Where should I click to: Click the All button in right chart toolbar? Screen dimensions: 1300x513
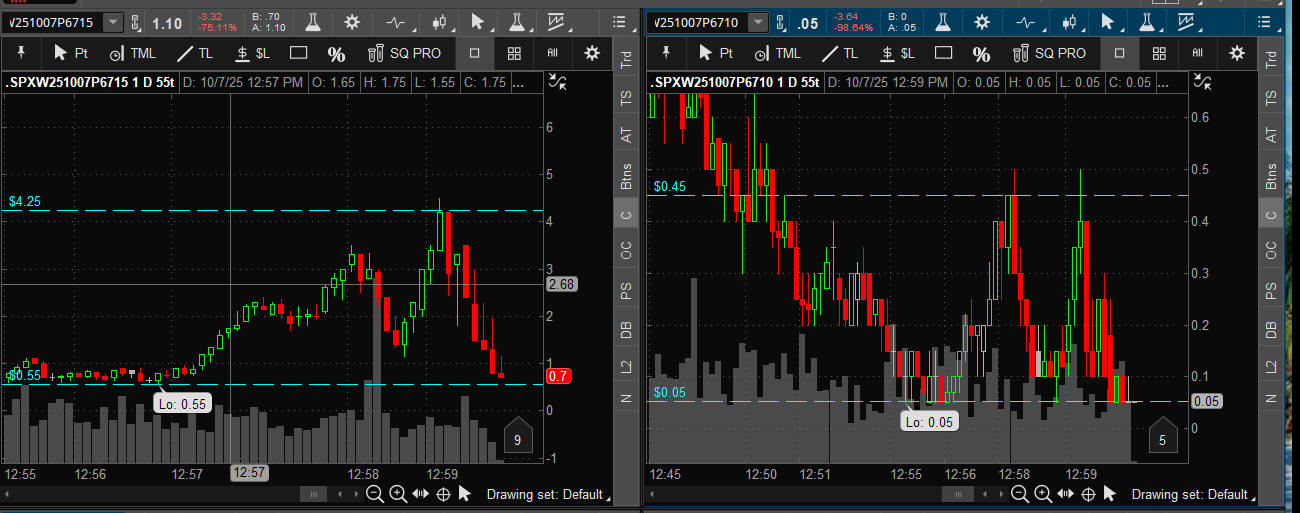[x=1197, y=53]
